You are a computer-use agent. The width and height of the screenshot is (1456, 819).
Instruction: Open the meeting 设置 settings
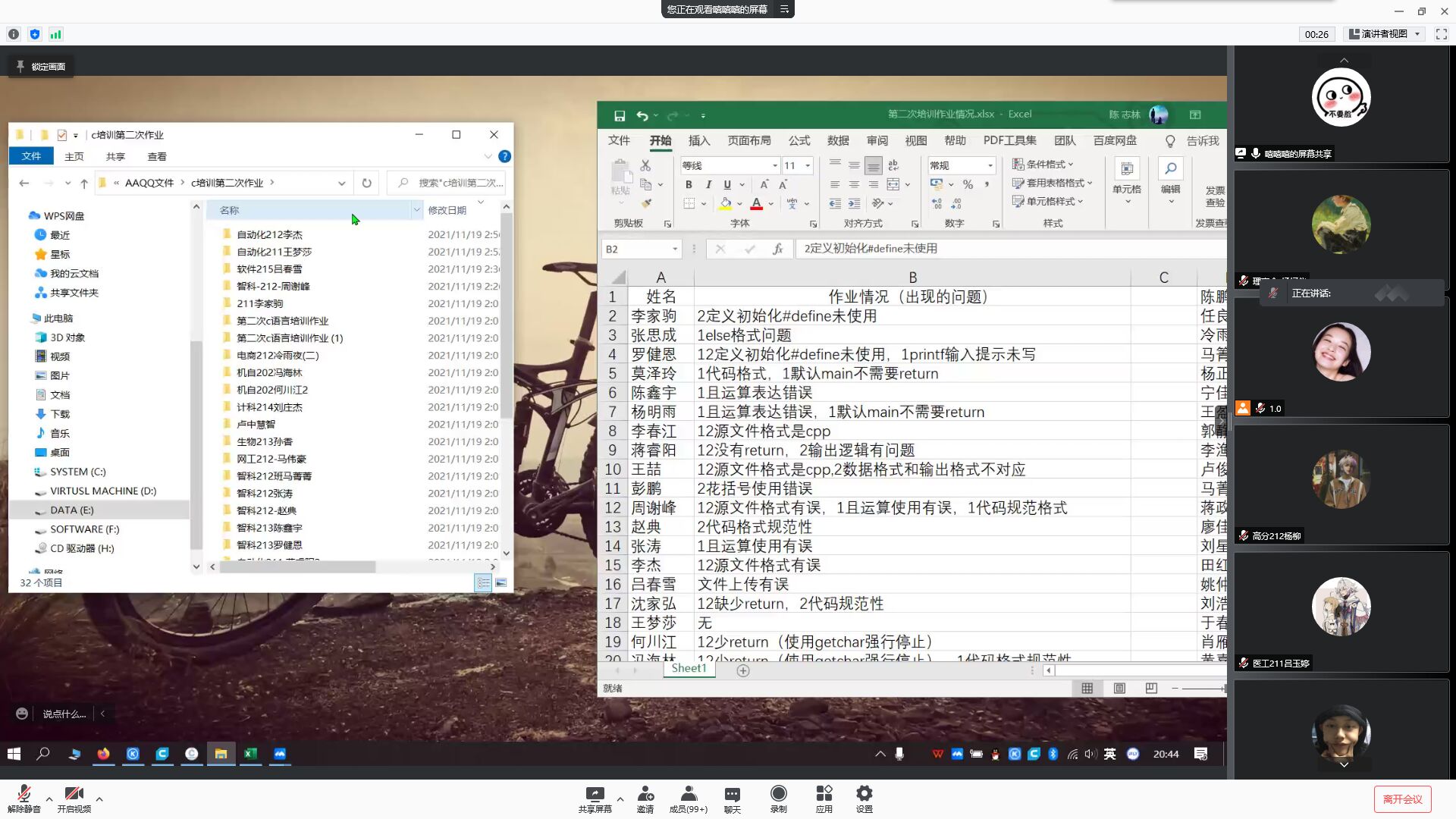tap(864, 798)
